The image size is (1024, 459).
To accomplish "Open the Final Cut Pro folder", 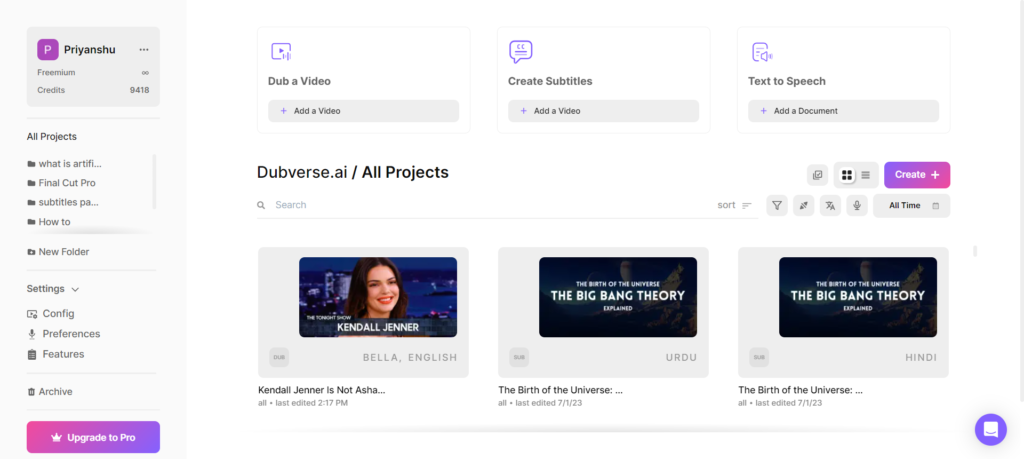I will (x=61, y=183).
